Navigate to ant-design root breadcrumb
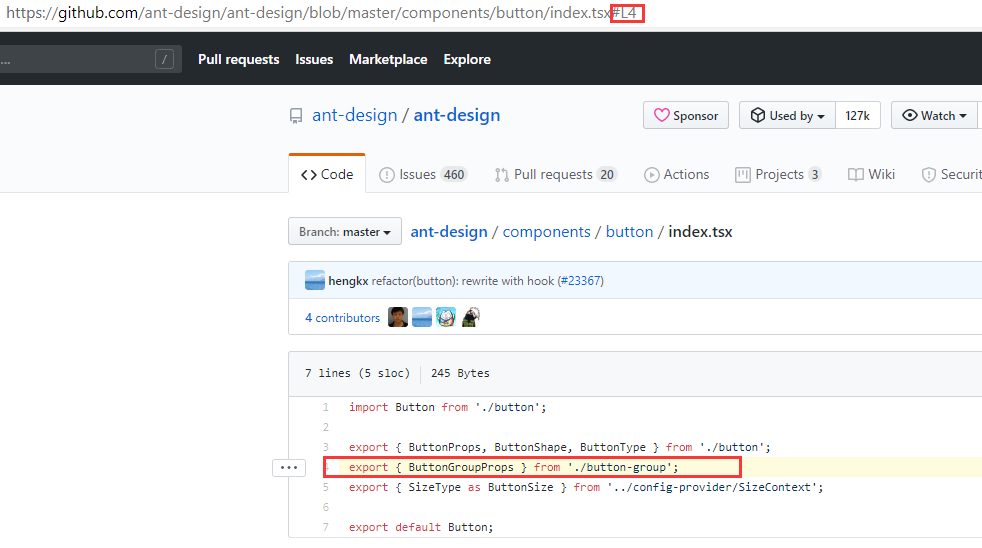This screenshot has height=548, width=982. tap(448, 232)
